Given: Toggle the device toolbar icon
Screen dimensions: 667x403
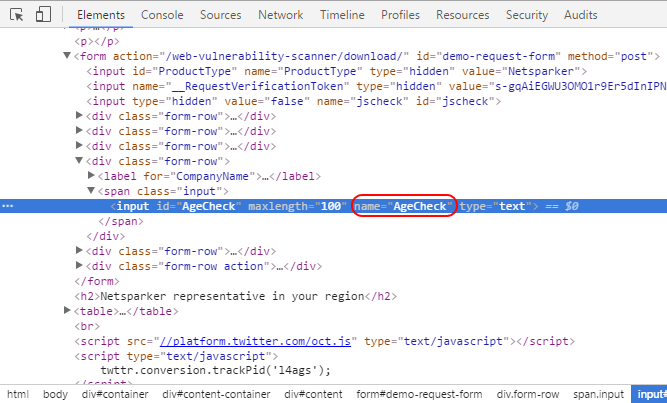Looking at the screenshot, I should (43, 15).
